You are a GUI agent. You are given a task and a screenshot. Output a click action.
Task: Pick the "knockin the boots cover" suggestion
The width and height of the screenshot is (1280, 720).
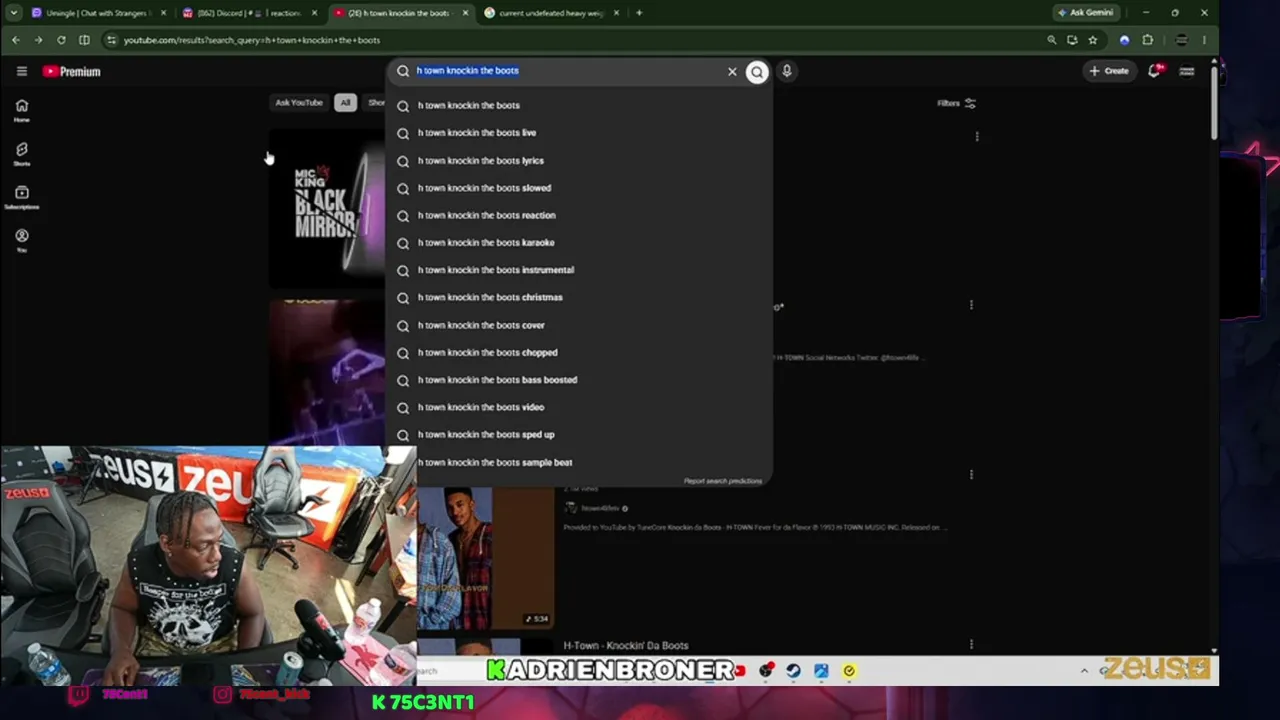pyautogui.click(x=580, y=325)
